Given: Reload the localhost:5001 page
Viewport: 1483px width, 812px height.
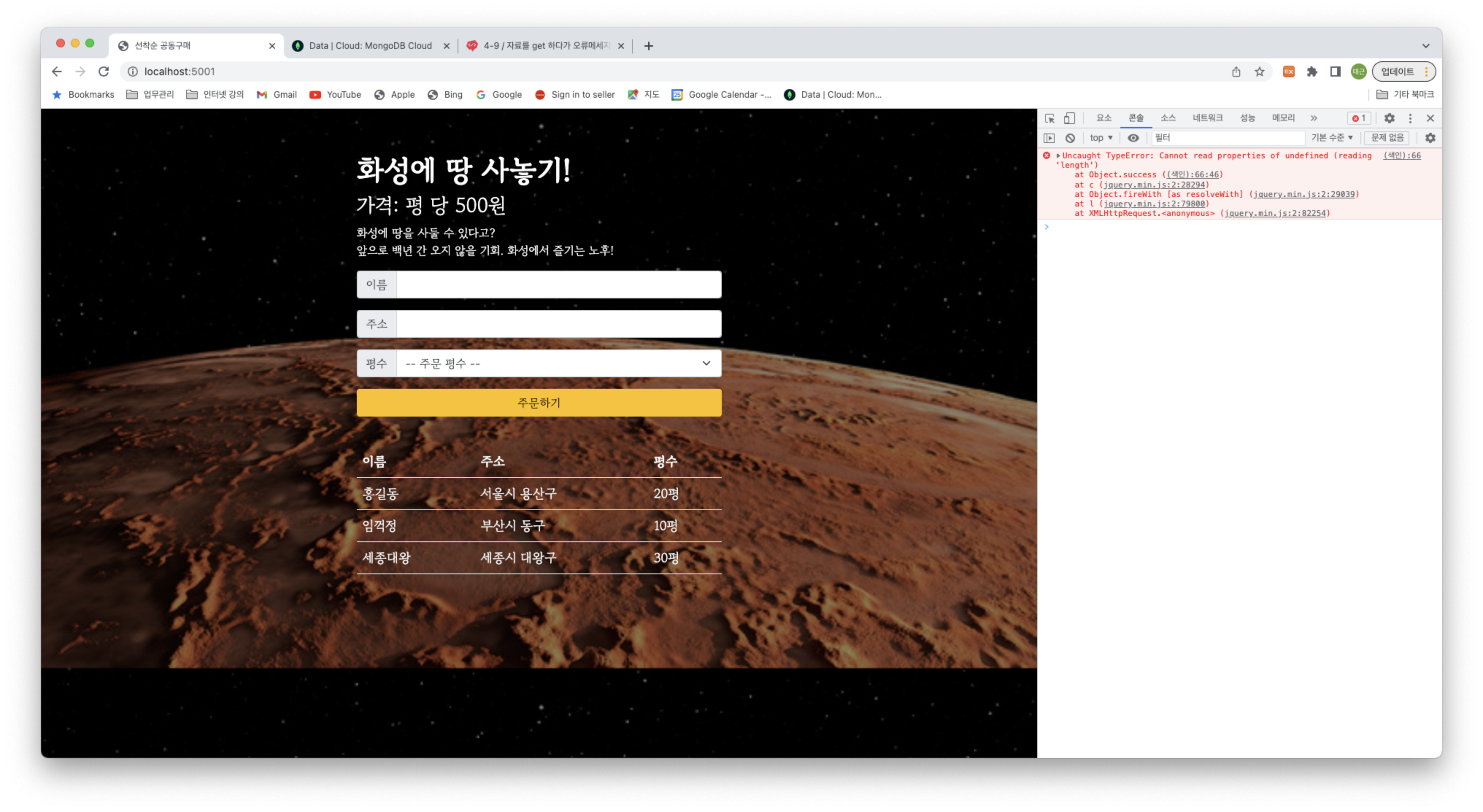Looking at the screenshot, I should pyautogui.click(x=104, y=71).
